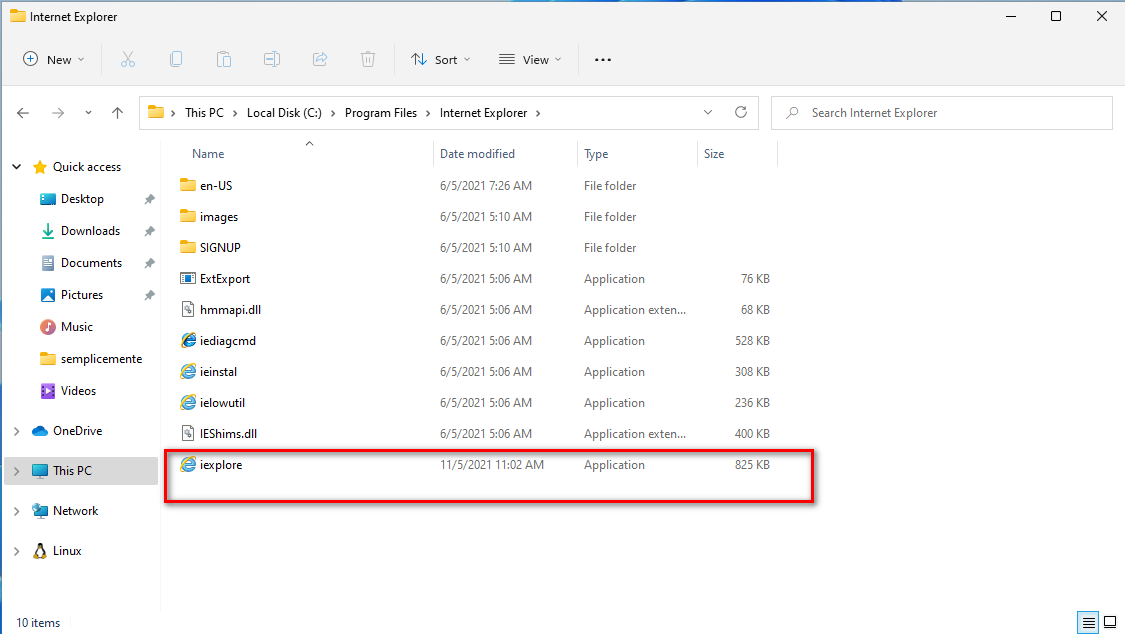Select Desktop in Quick access

tap(82, 199)
